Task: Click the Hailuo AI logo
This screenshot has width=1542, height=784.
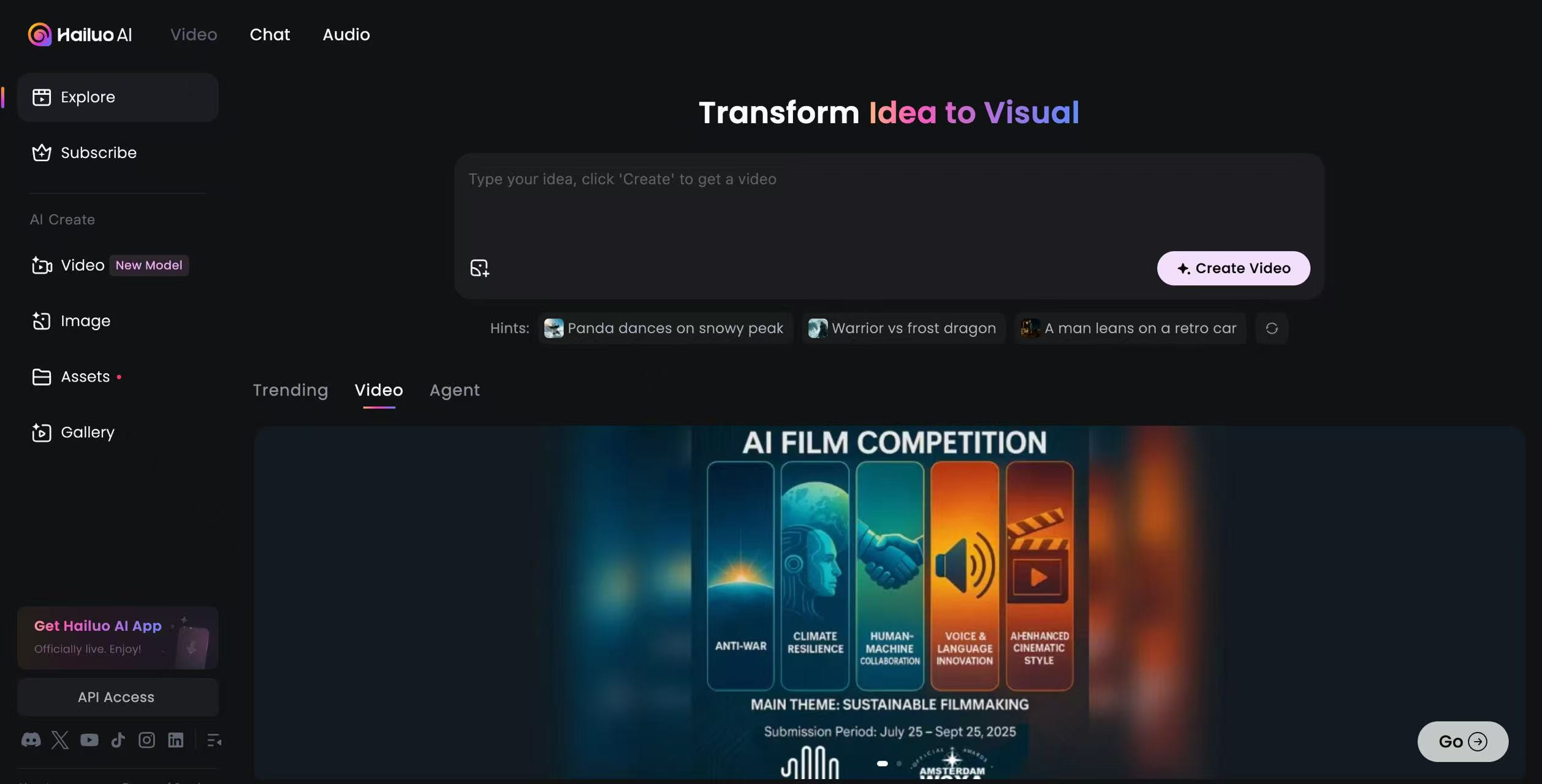Action: point(80,34)
